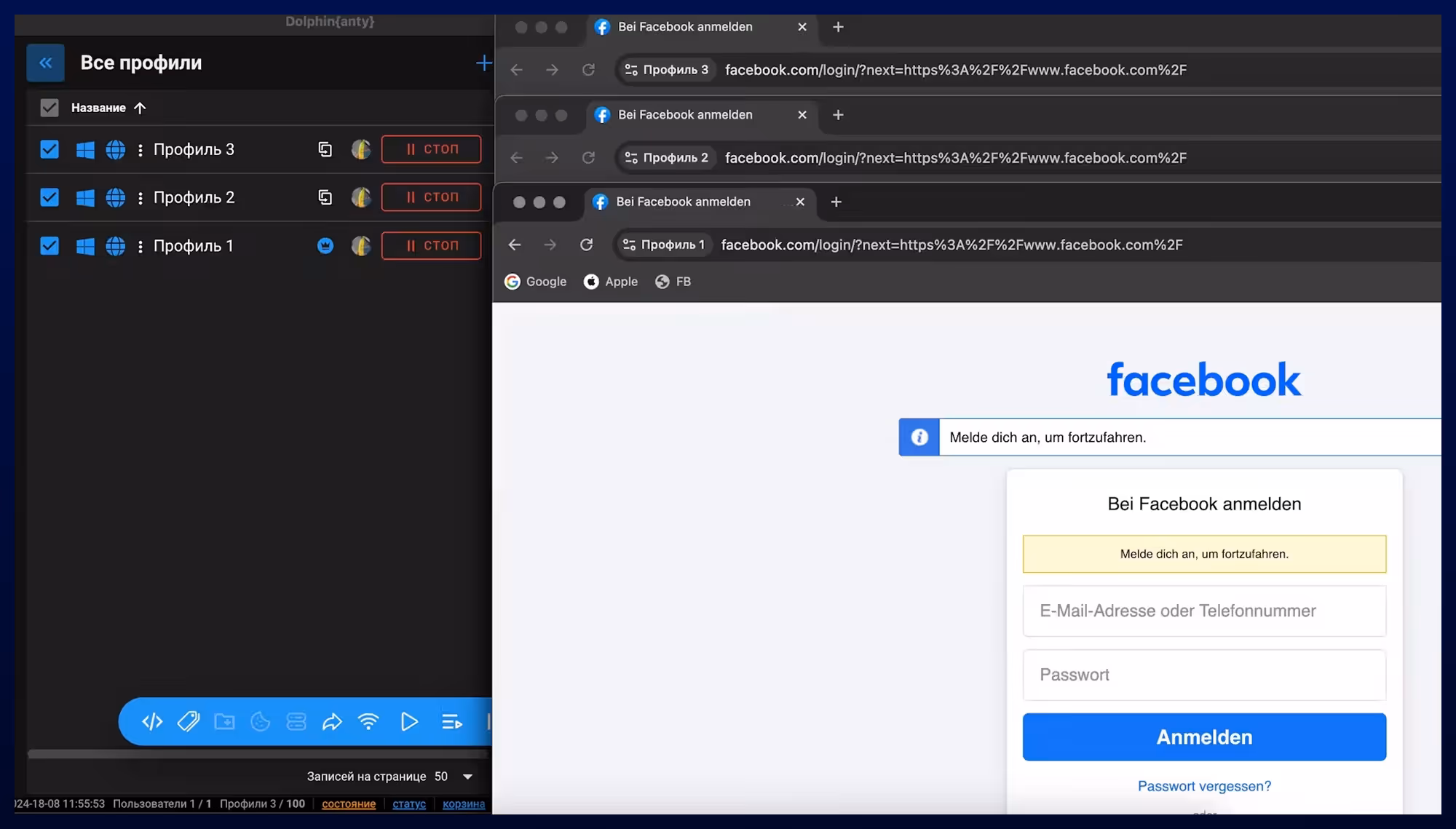Click the Windows icon for Профиль 1
Screen dimensions: 1456x829
coord(85,247)
